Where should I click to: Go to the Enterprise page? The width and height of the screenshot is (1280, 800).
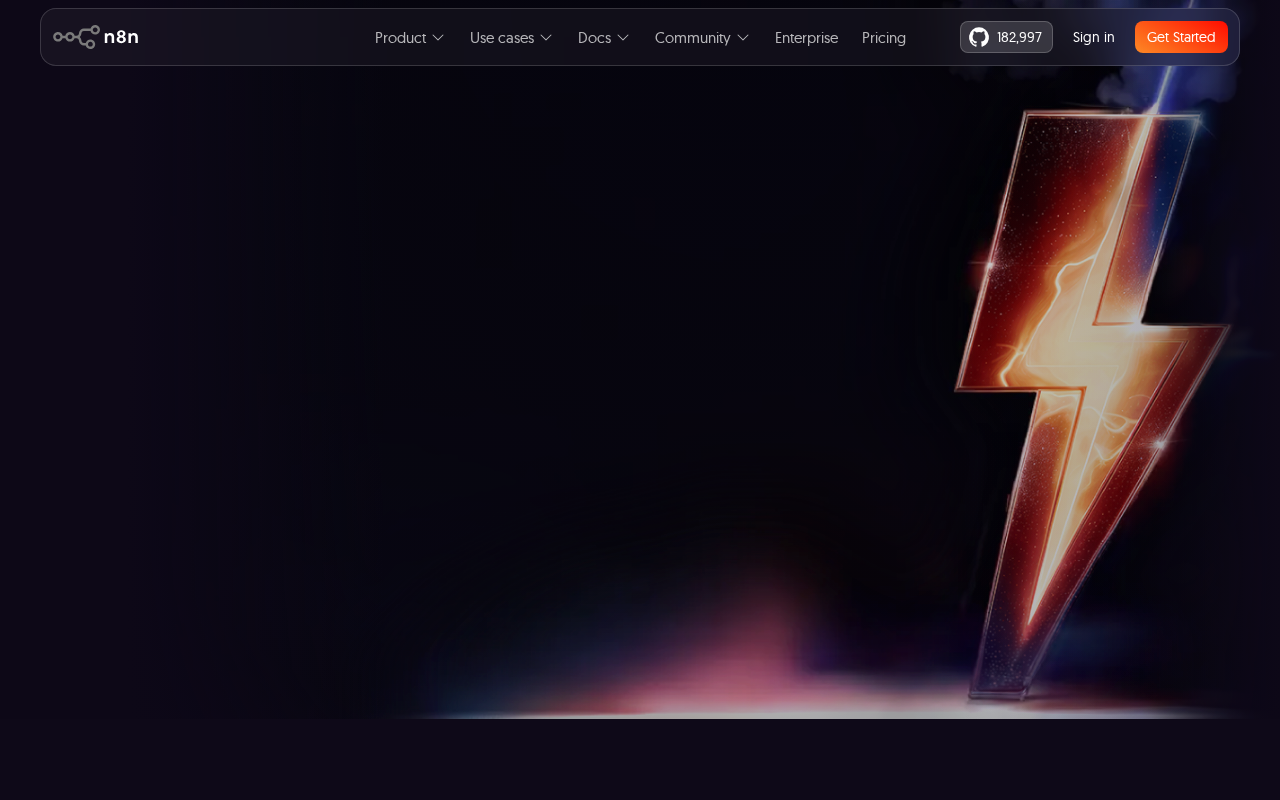click(806, 37)
